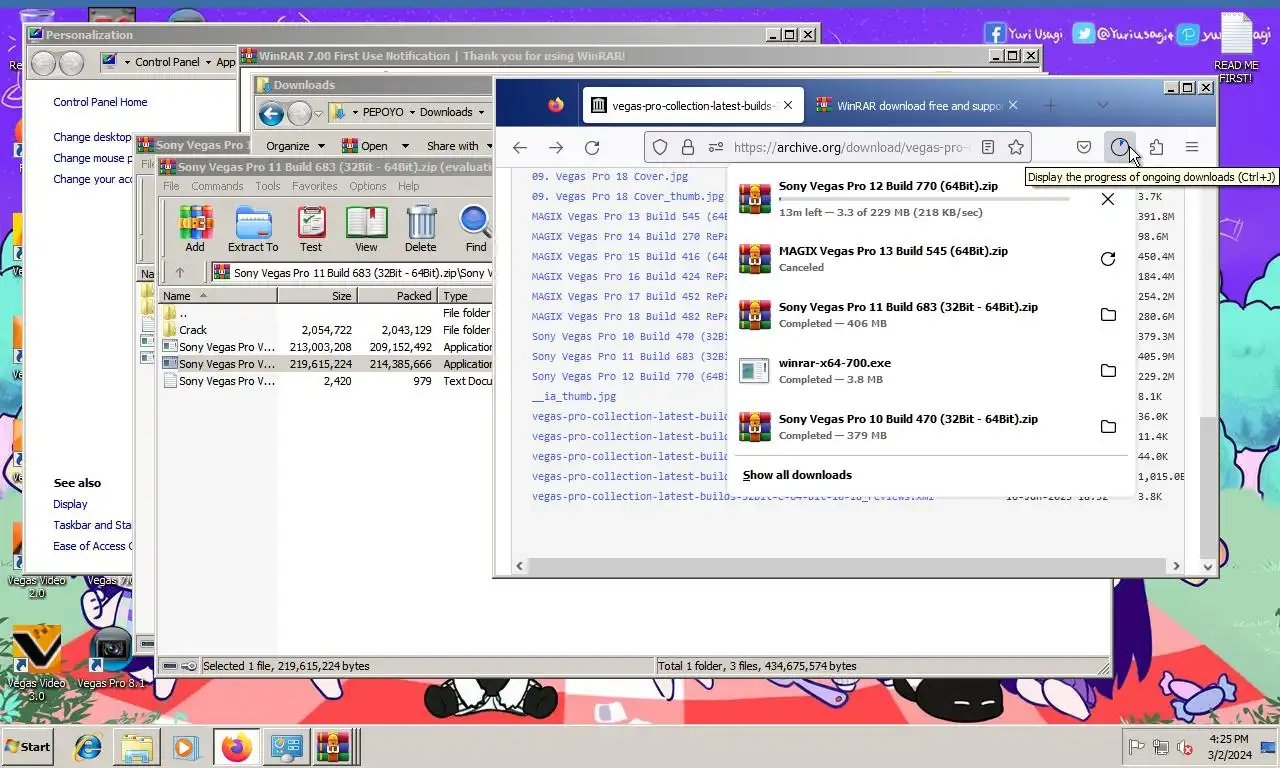Sort WinRAR list by Name column
This screenshot has height=768, width=1280.
click(x=218, y=296)
